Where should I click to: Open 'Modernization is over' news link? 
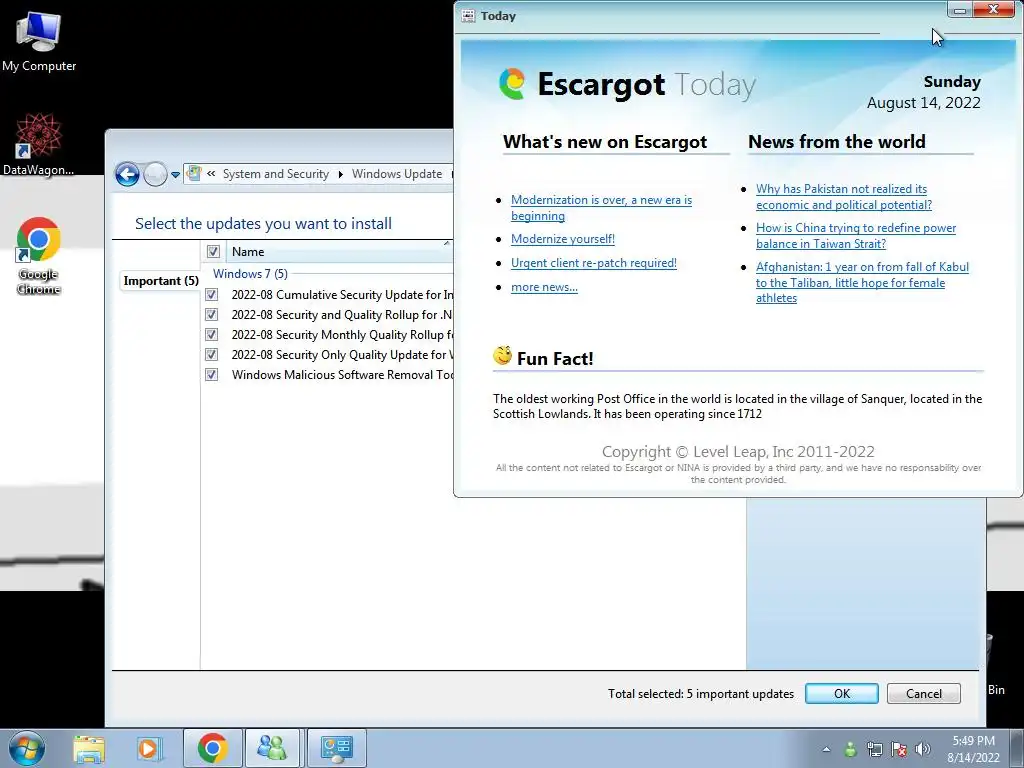601,208
